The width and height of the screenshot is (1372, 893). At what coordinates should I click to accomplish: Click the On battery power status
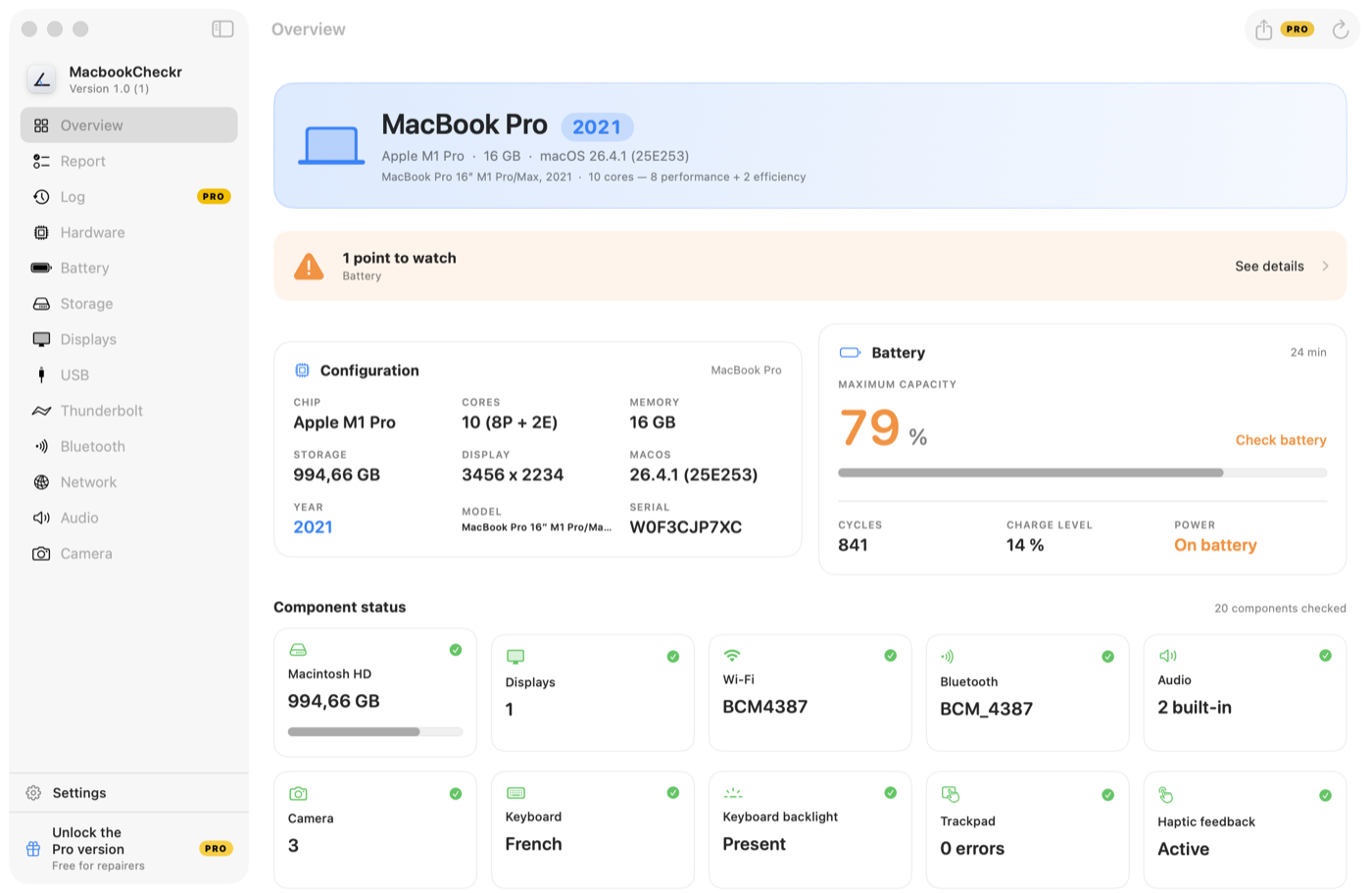1215,545
